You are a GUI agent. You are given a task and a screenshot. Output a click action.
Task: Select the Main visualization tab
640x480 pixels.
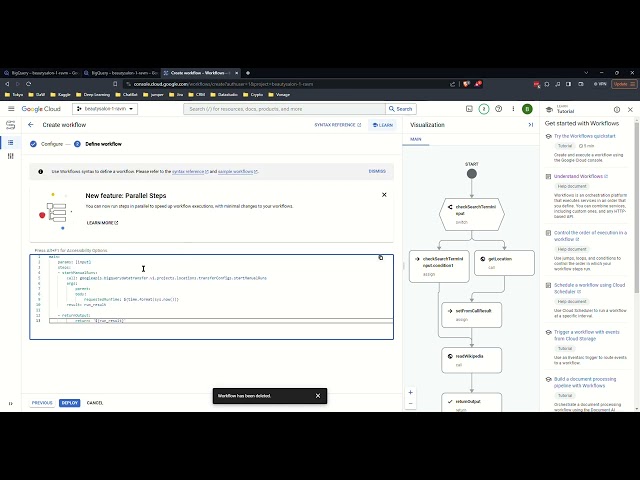pos(416,140)
